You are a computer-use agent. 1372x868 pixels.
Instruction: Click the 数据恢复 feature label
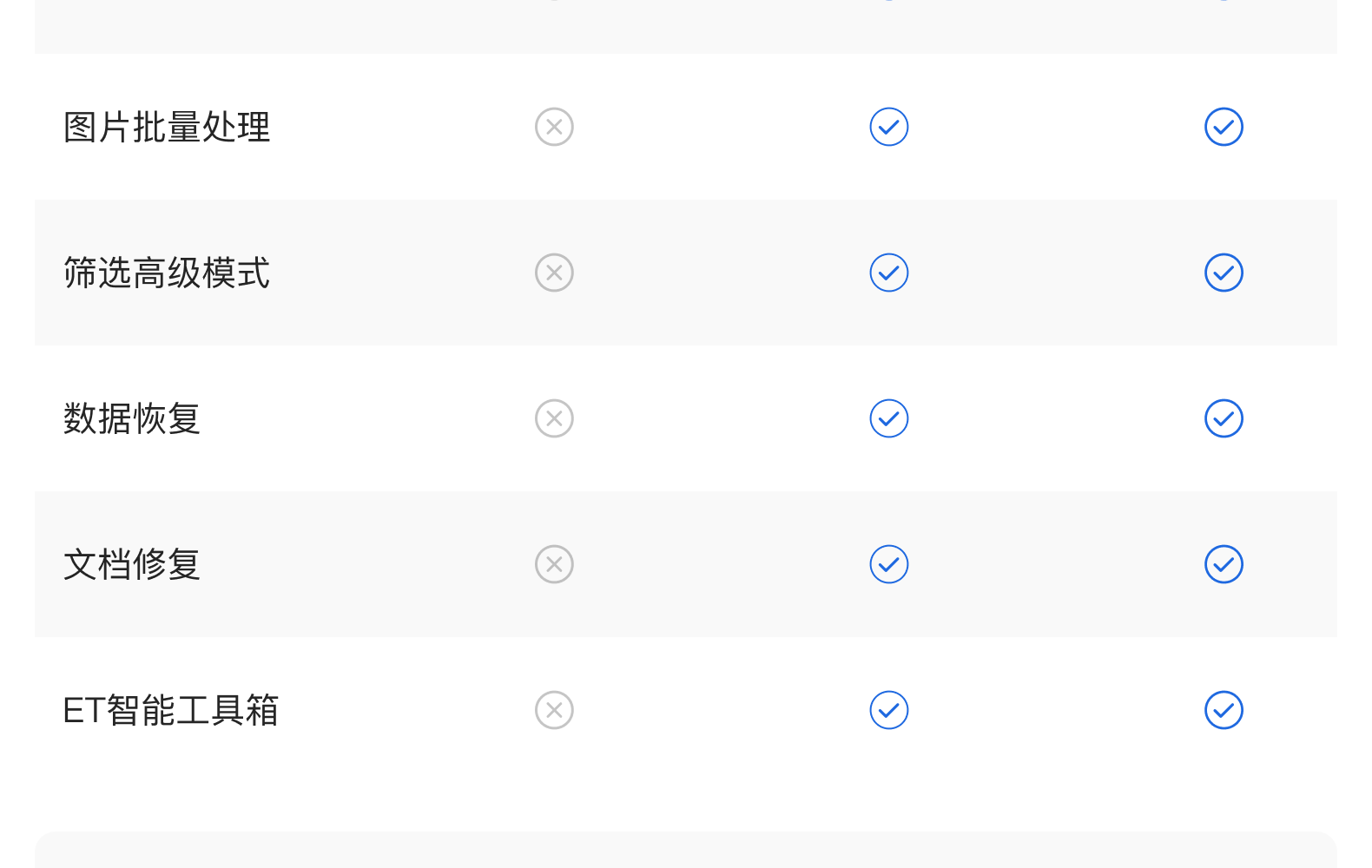coord(132,419)
